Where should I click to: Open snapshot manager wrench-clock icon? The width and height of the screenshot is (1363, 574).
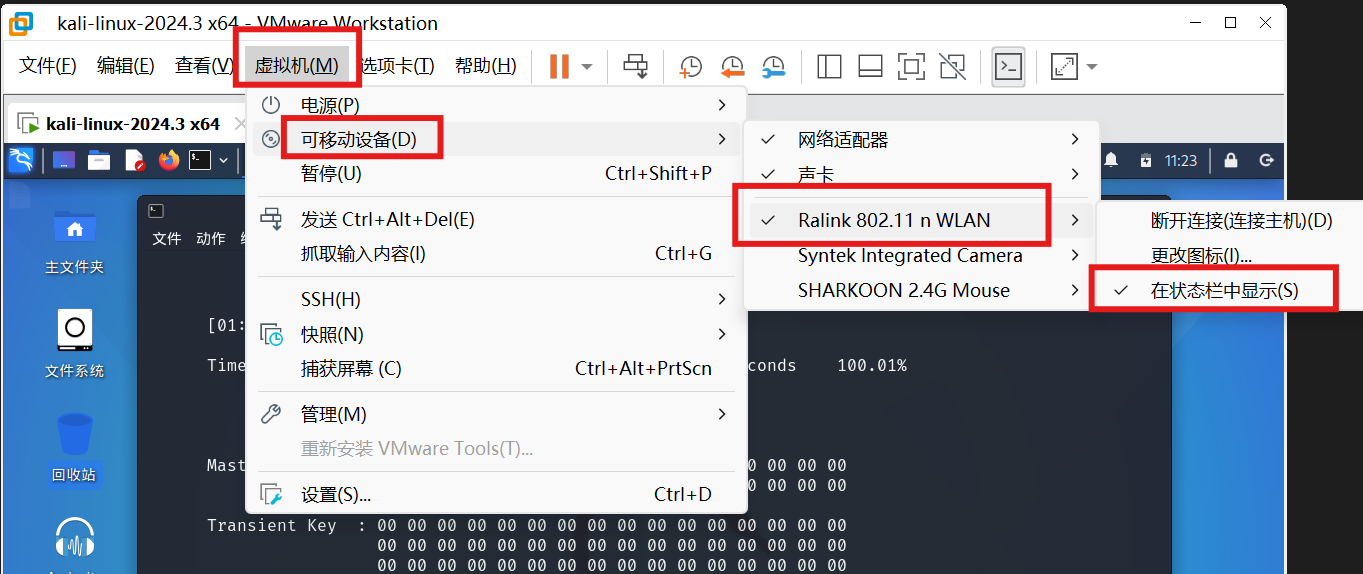(x=773, y=66)
